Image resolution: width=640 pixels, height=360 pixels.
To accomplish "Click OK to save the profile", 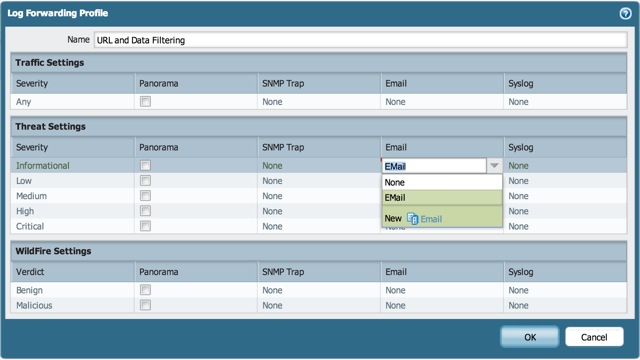I will (x=530, y=337).
